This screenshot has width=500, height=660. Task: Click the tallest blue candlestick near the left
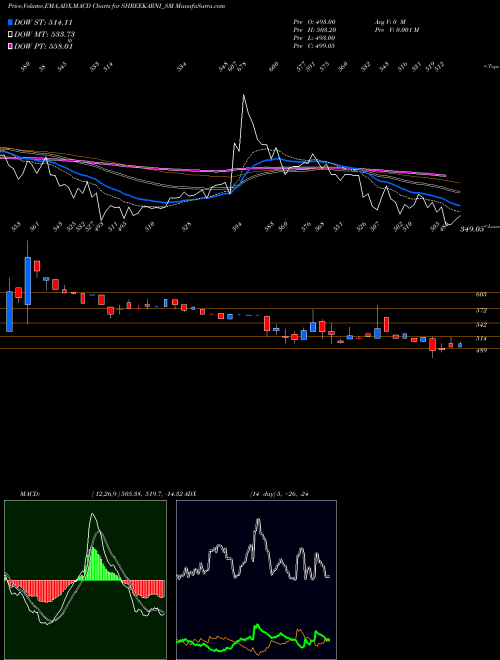[28, 281]
